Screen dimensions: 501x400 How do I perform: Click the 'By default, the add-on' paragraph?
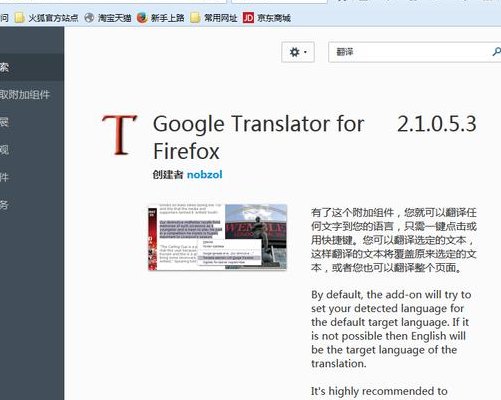point(391,329)
